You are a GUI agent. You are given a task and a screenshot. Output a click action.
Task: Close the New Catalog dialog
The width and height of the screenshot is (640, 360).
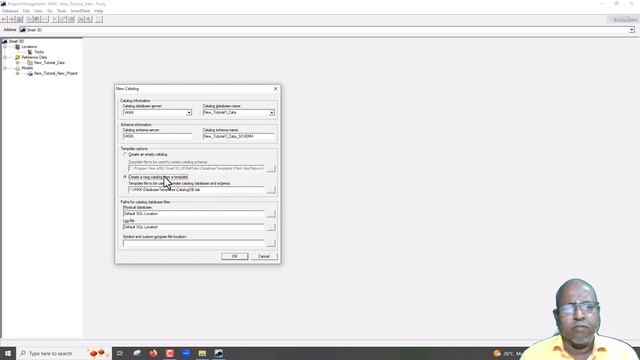point(276,89)
